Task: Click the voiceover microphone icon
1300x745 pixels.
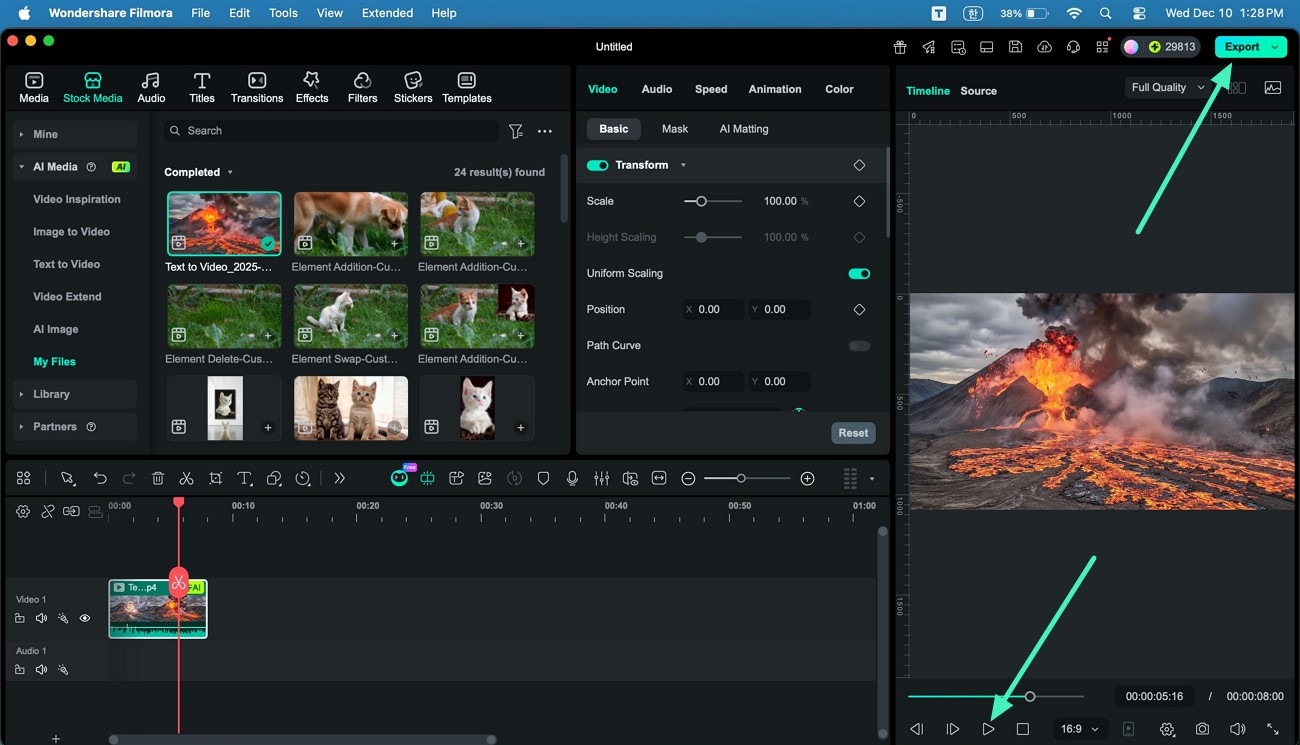Action: [572, 479]
